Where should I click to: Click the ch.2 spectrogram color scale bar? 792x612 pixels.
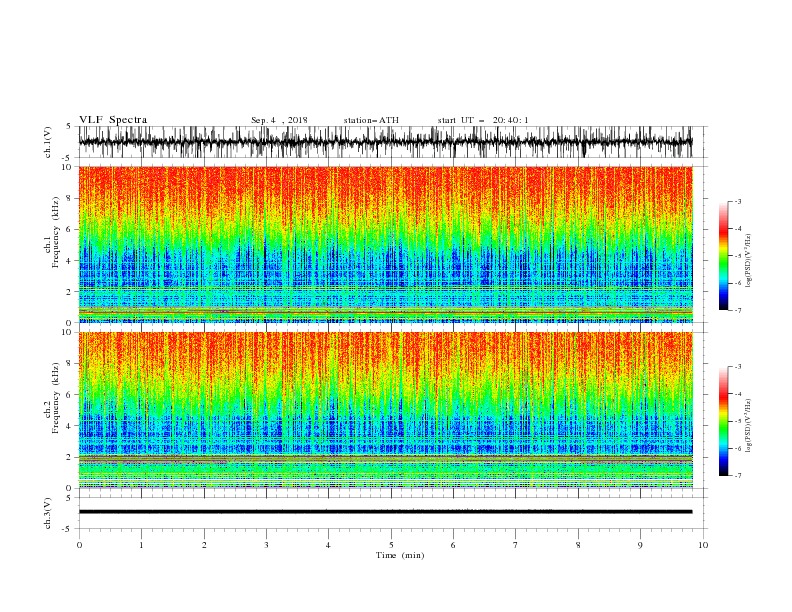723,421
